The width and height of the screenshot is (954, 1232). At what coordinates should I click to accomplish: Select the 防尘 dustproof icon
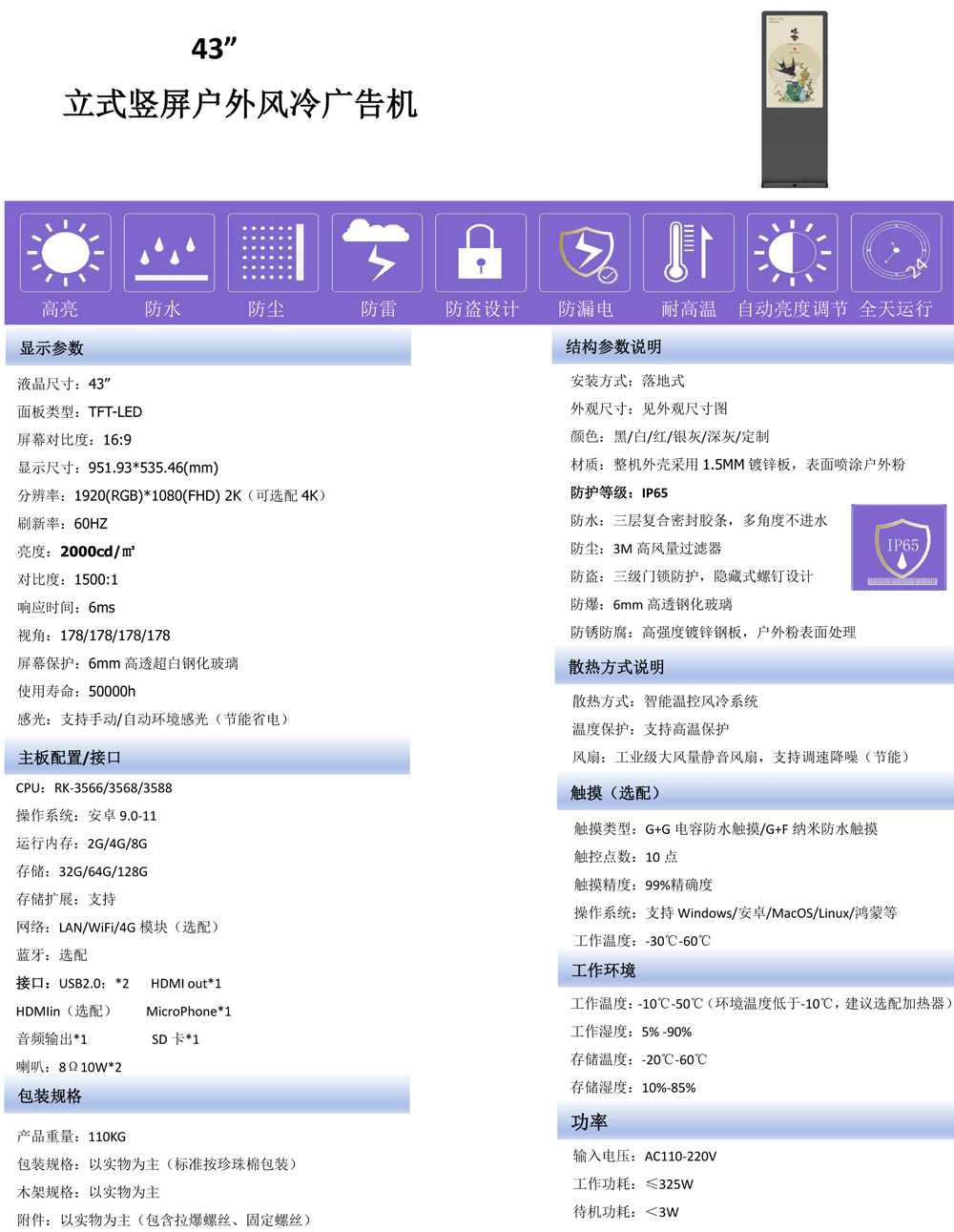point(272,252)
